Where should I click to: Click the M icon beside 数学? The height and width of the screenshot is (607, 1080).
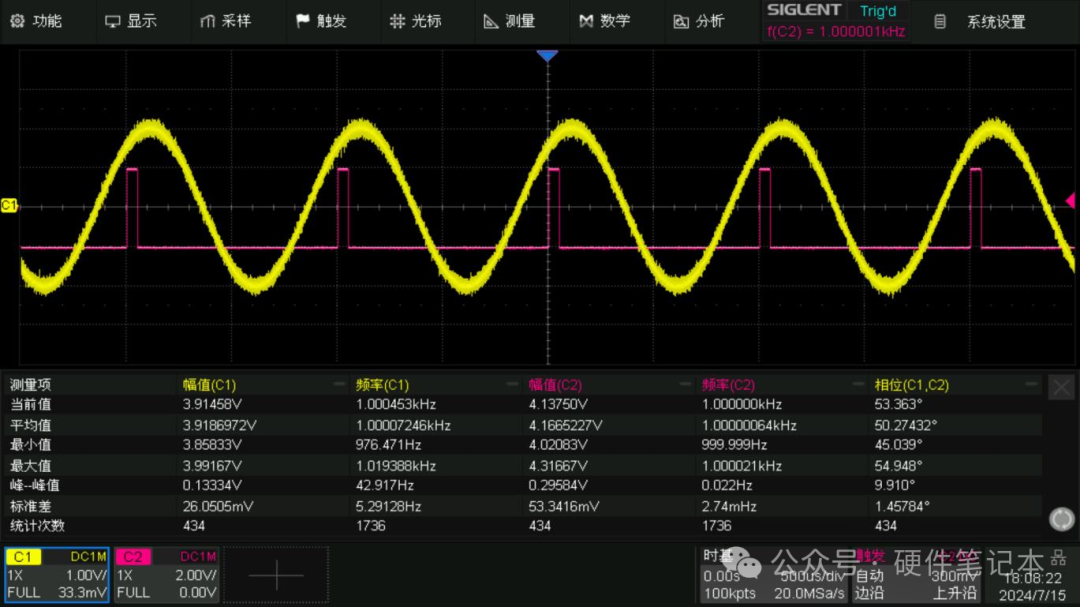[586, 21]
